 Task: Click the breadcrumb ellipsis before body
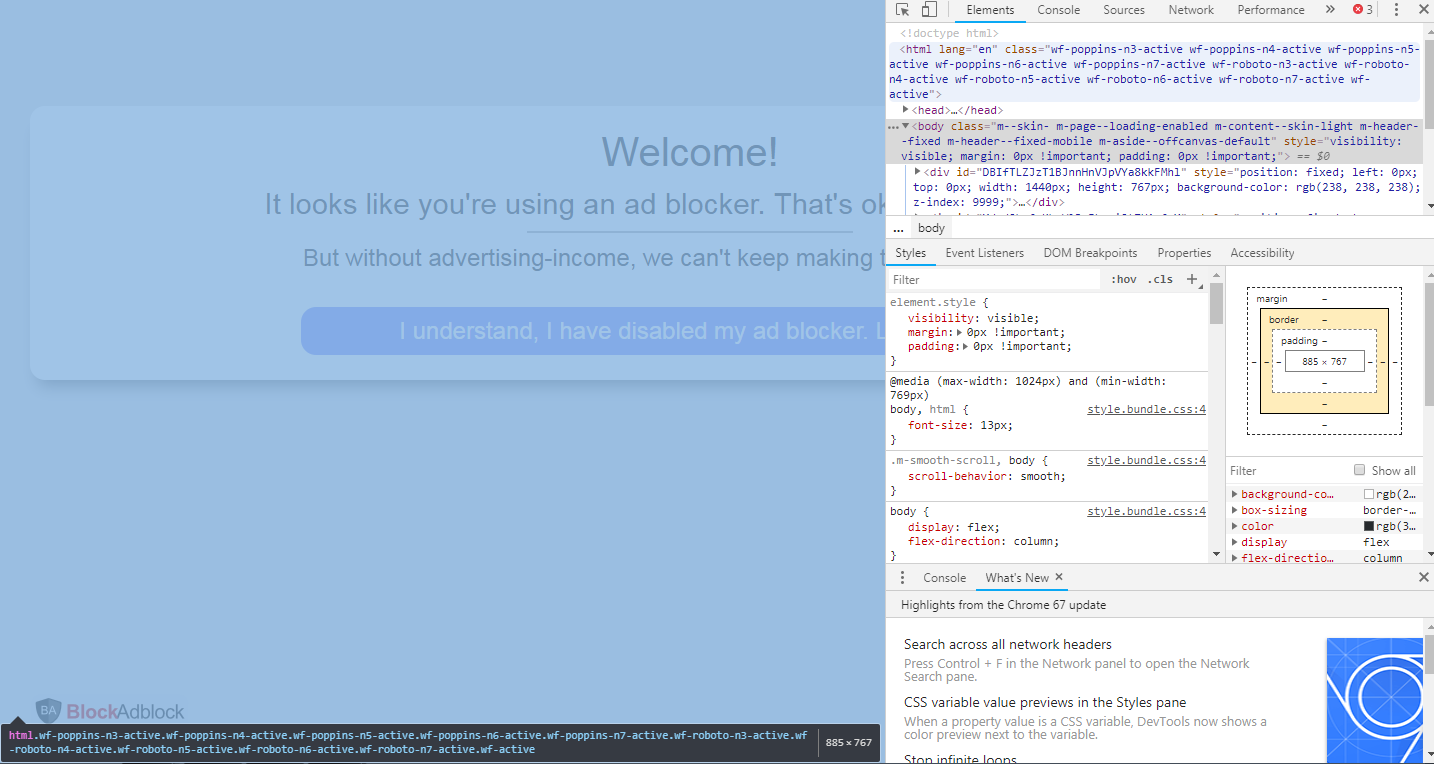coord(898,229)
